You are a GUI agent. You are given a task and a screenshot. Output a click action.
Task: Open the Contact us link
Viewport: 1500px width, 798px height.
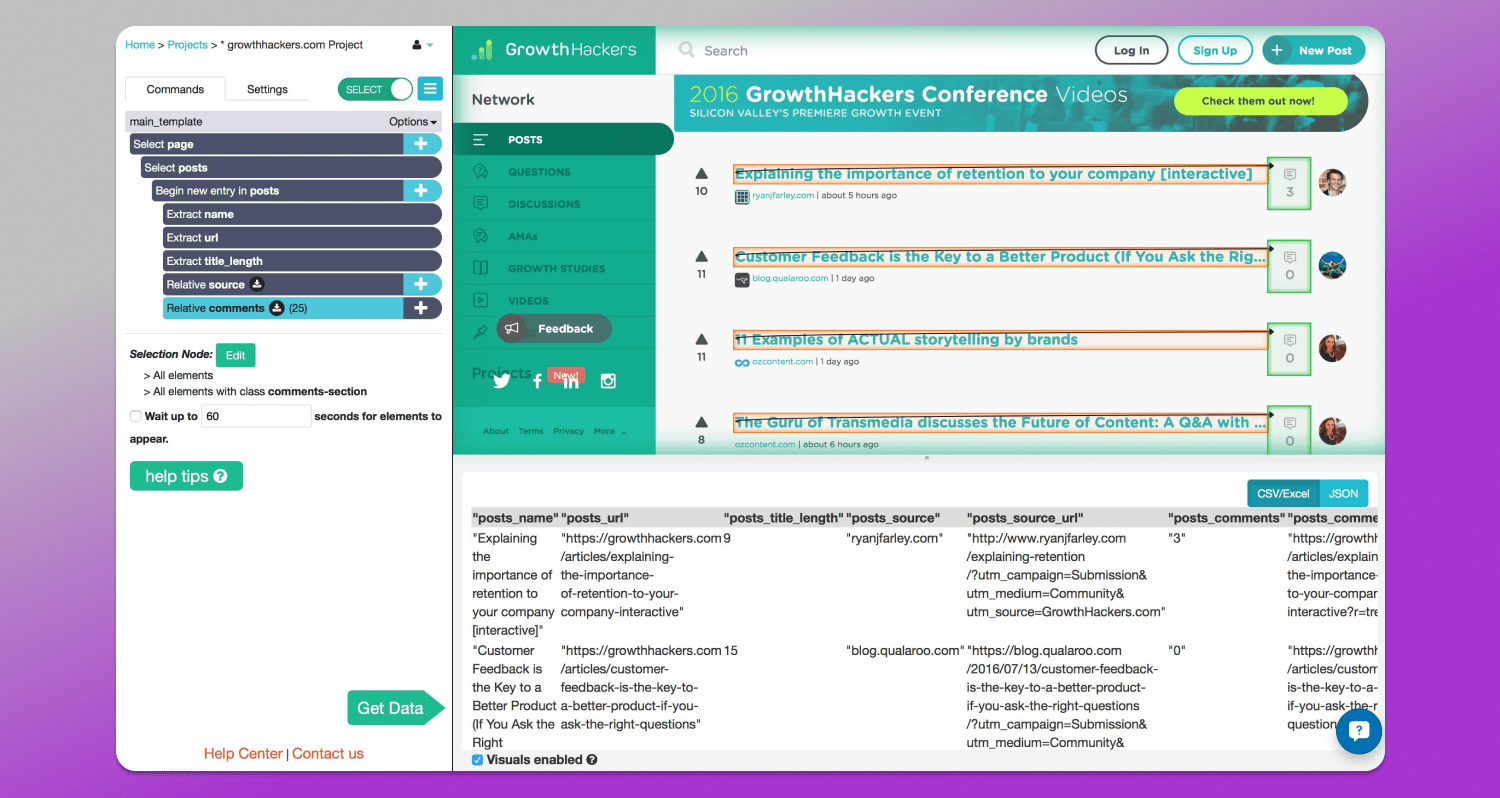(x=328, y=754)
